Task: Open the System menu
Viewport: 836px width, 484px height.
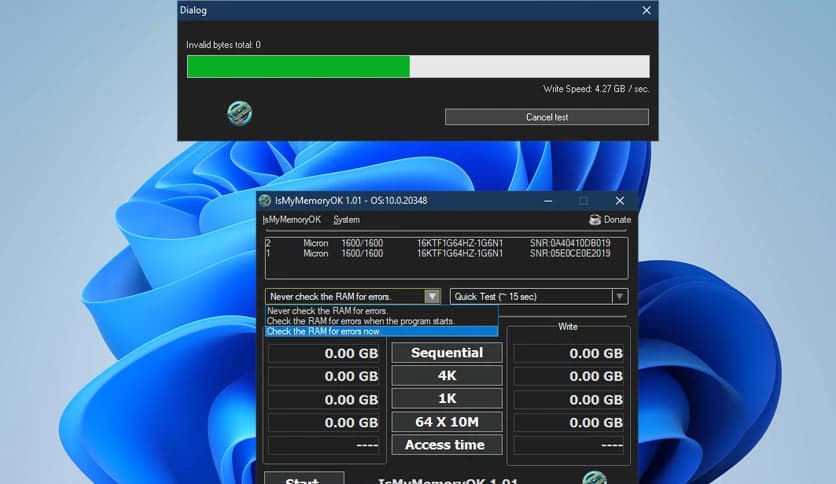Action: [x=346, y=220]
